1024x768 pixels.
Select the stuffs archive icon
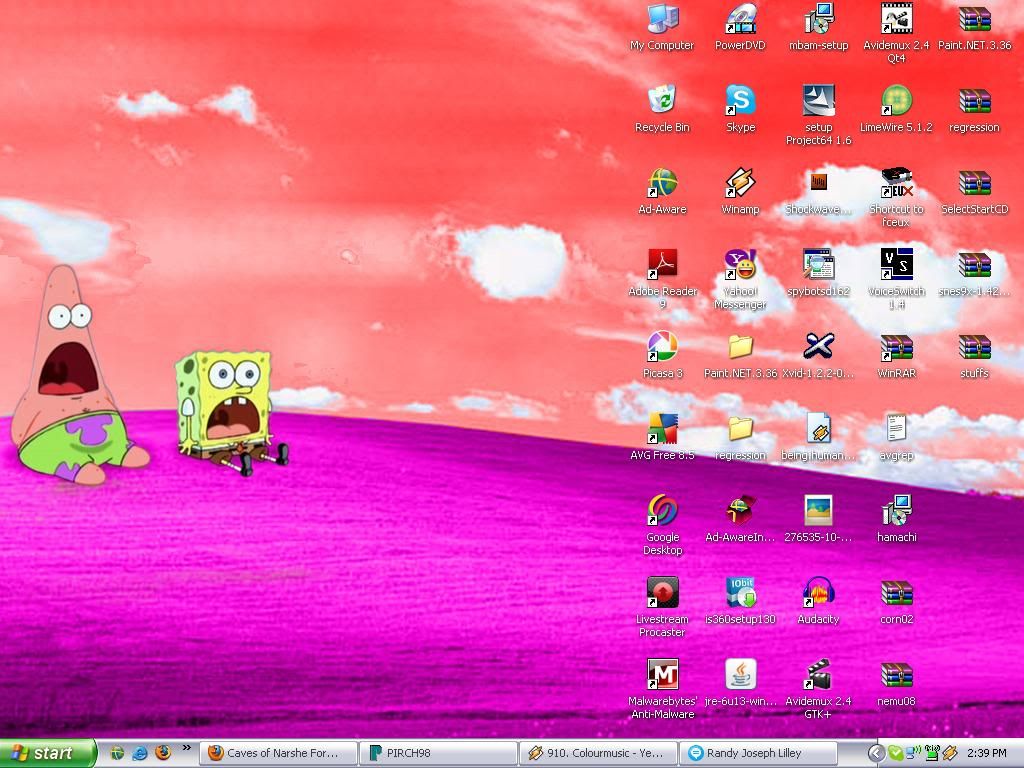974,347
